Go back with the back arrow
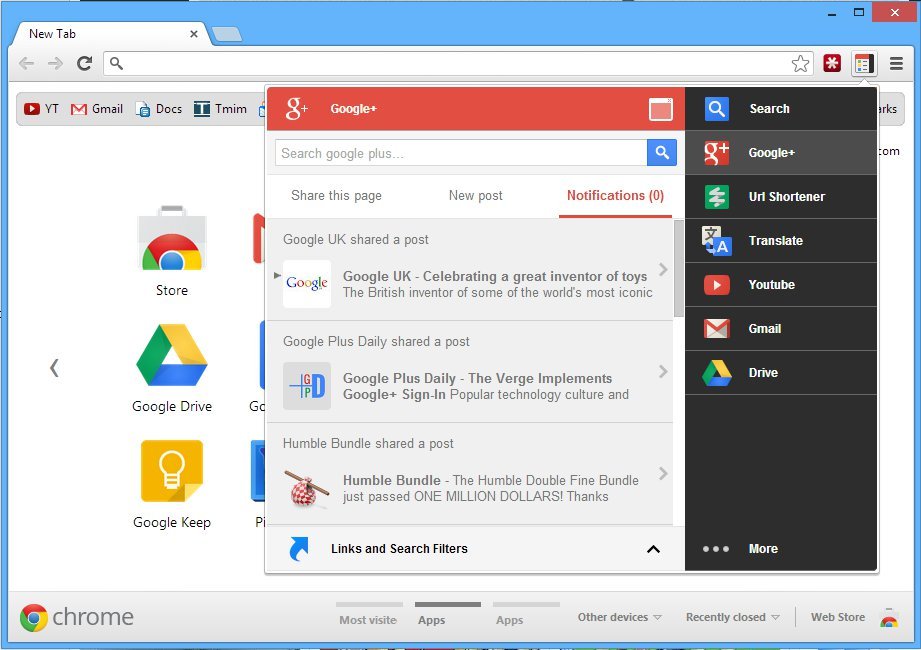The image size is (921, 650). coord(26,63)
